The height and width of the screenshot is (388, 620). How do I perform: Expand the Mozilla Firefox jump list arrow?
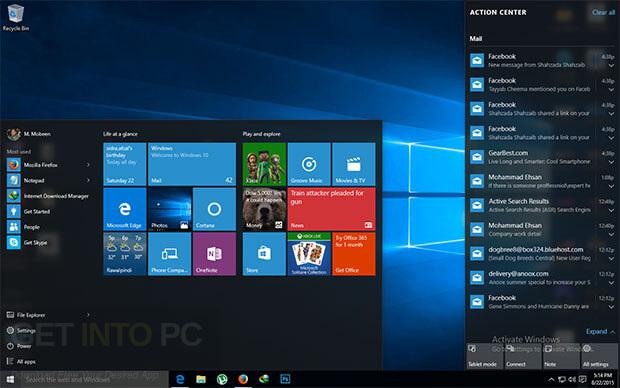click(x=88, y=165)
